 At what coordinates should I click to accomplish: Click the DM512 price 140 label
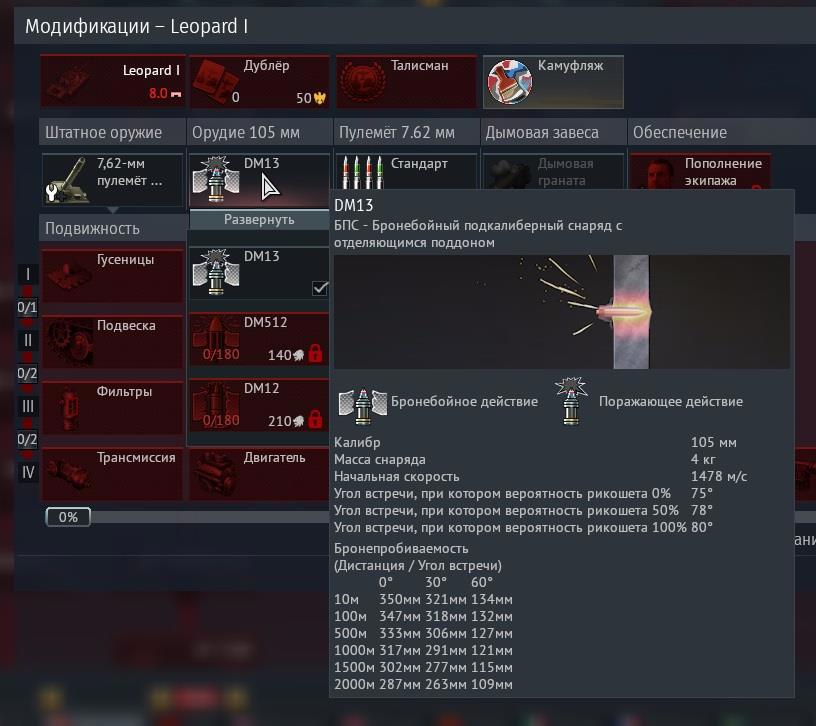click(279, 355)
